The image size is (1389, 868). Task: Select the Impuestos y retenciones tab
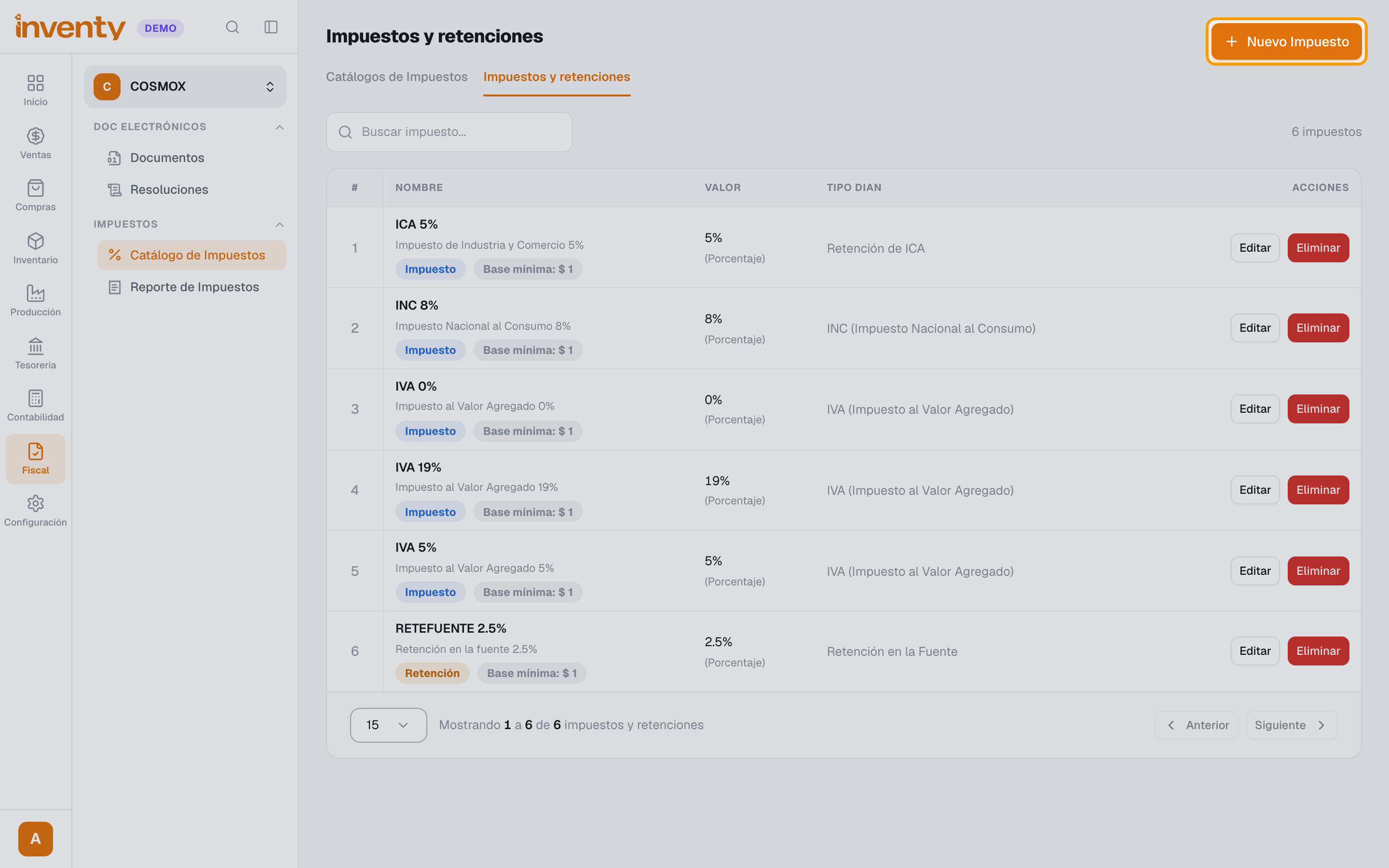tap(557, 77)
